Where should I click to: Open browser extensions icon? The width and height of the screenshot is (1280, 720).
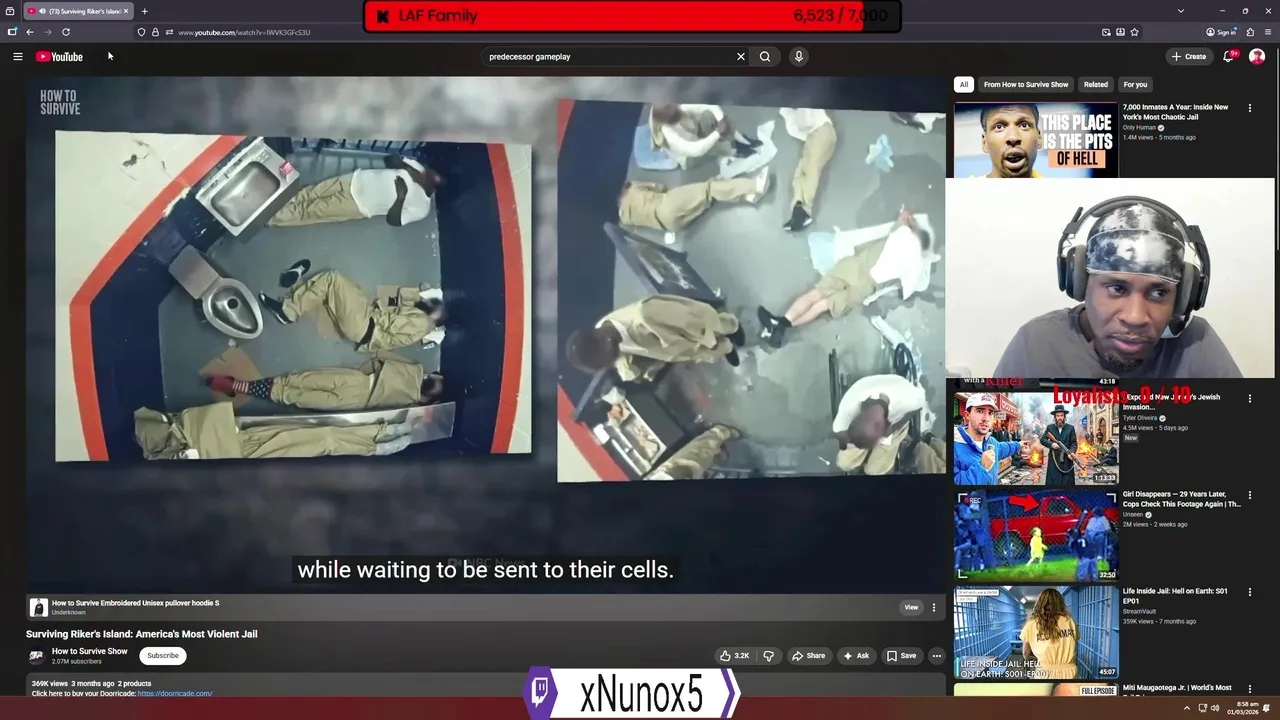tap(1250, 32)
